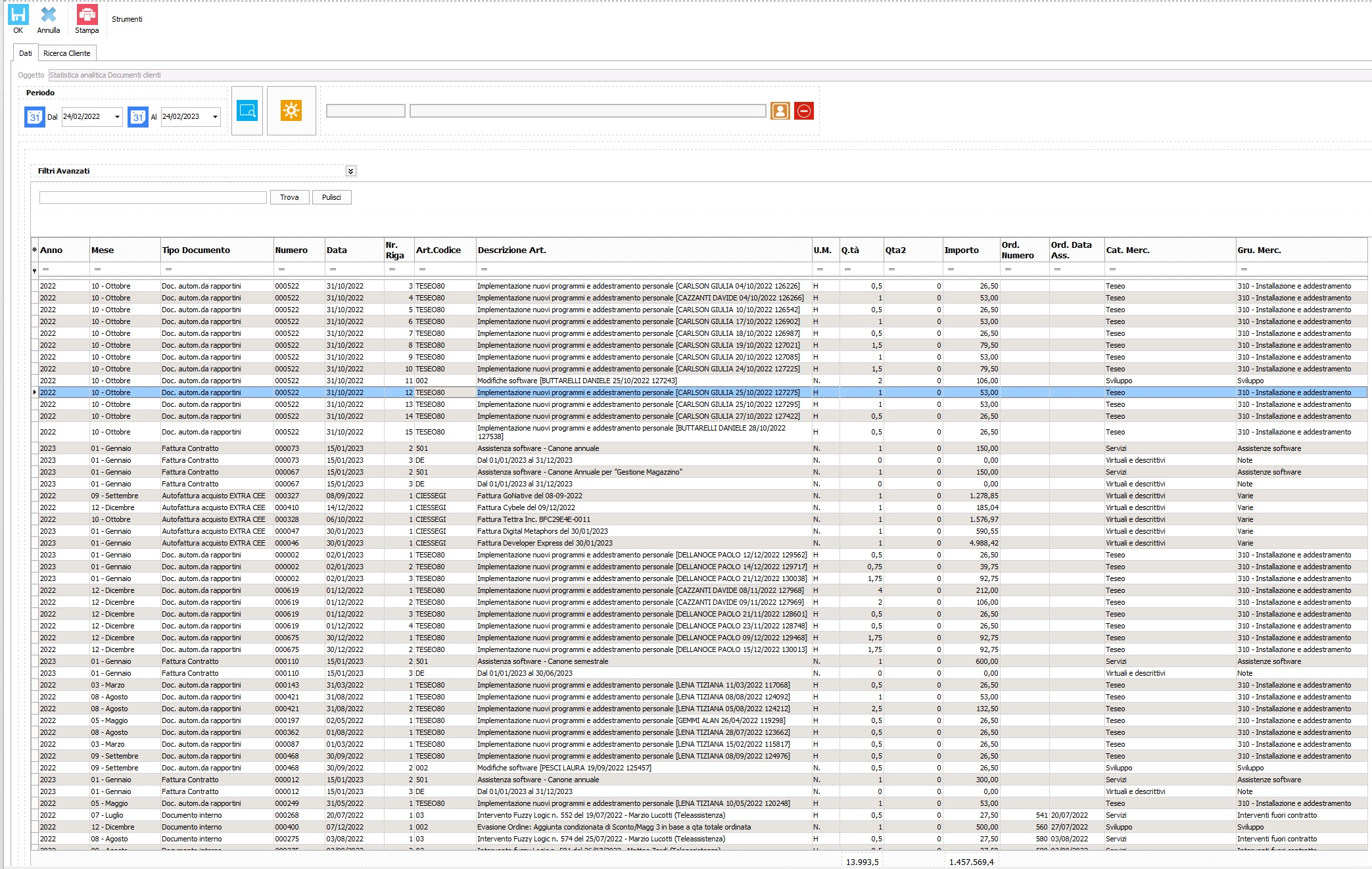Sort by Art.Codice column header
Image resolution: width=1372 pixels, height=869 pixels.
click(x=445, y=250)
